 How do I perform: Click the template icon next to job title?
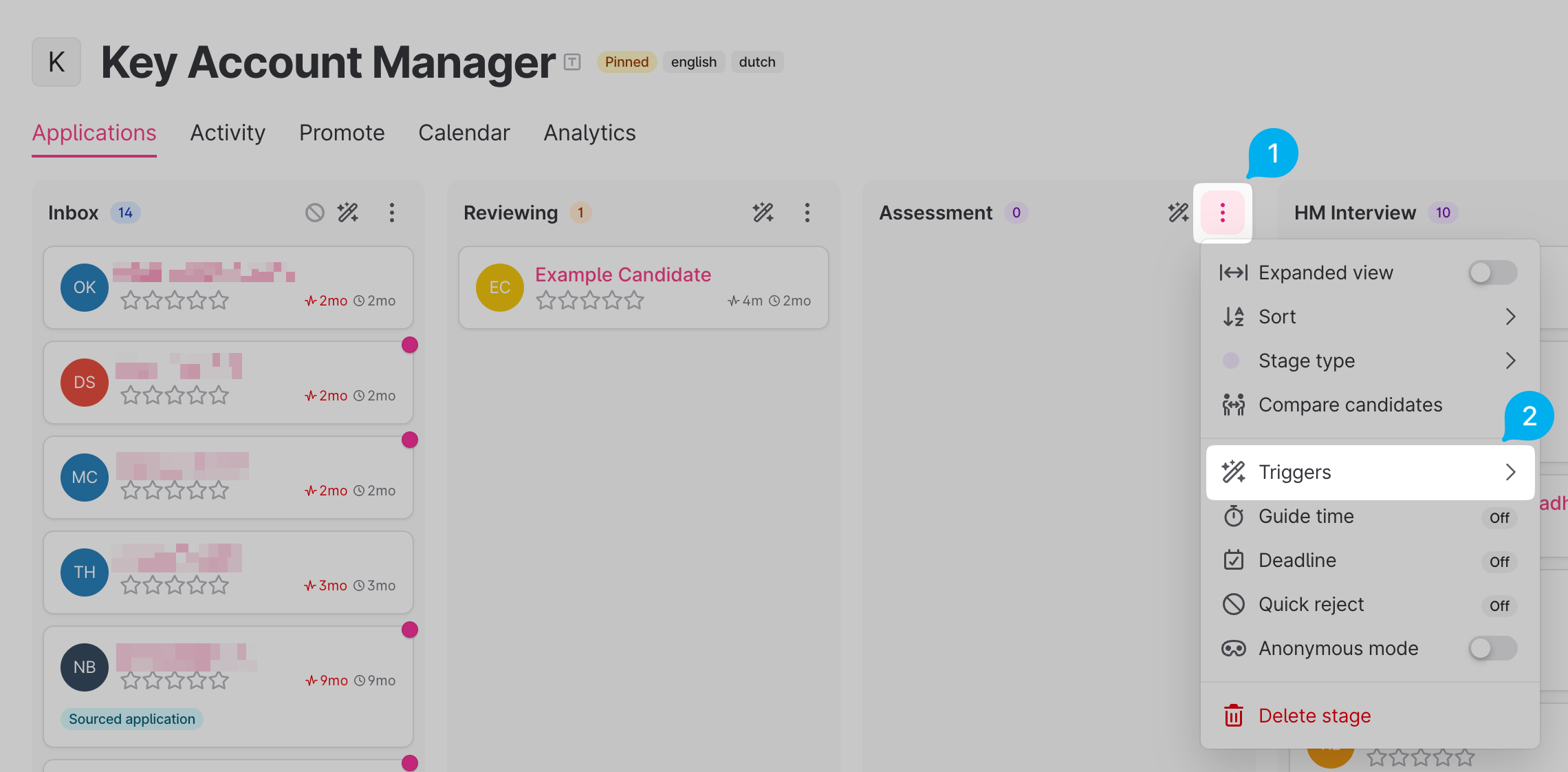pyautogui.click(x=572, y=62)
